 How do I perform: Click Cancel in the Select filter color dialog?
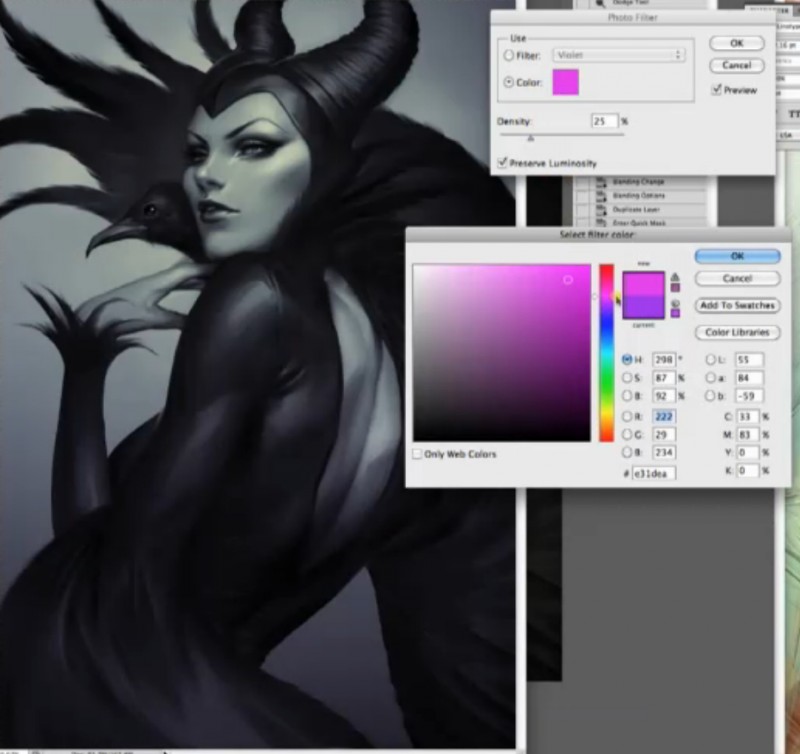pos(738,279)
